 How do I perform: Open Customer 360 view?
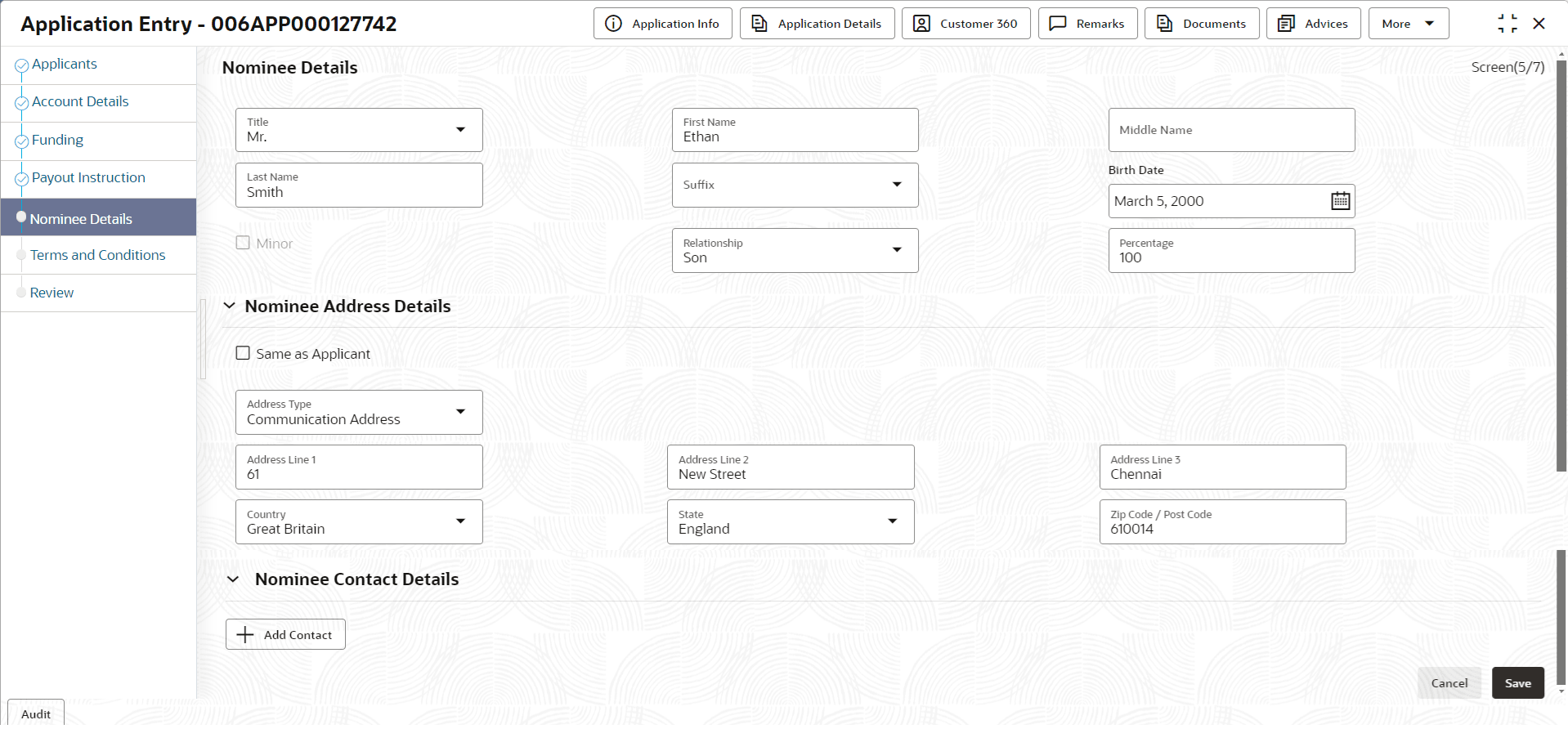click(x=965, y=24)
